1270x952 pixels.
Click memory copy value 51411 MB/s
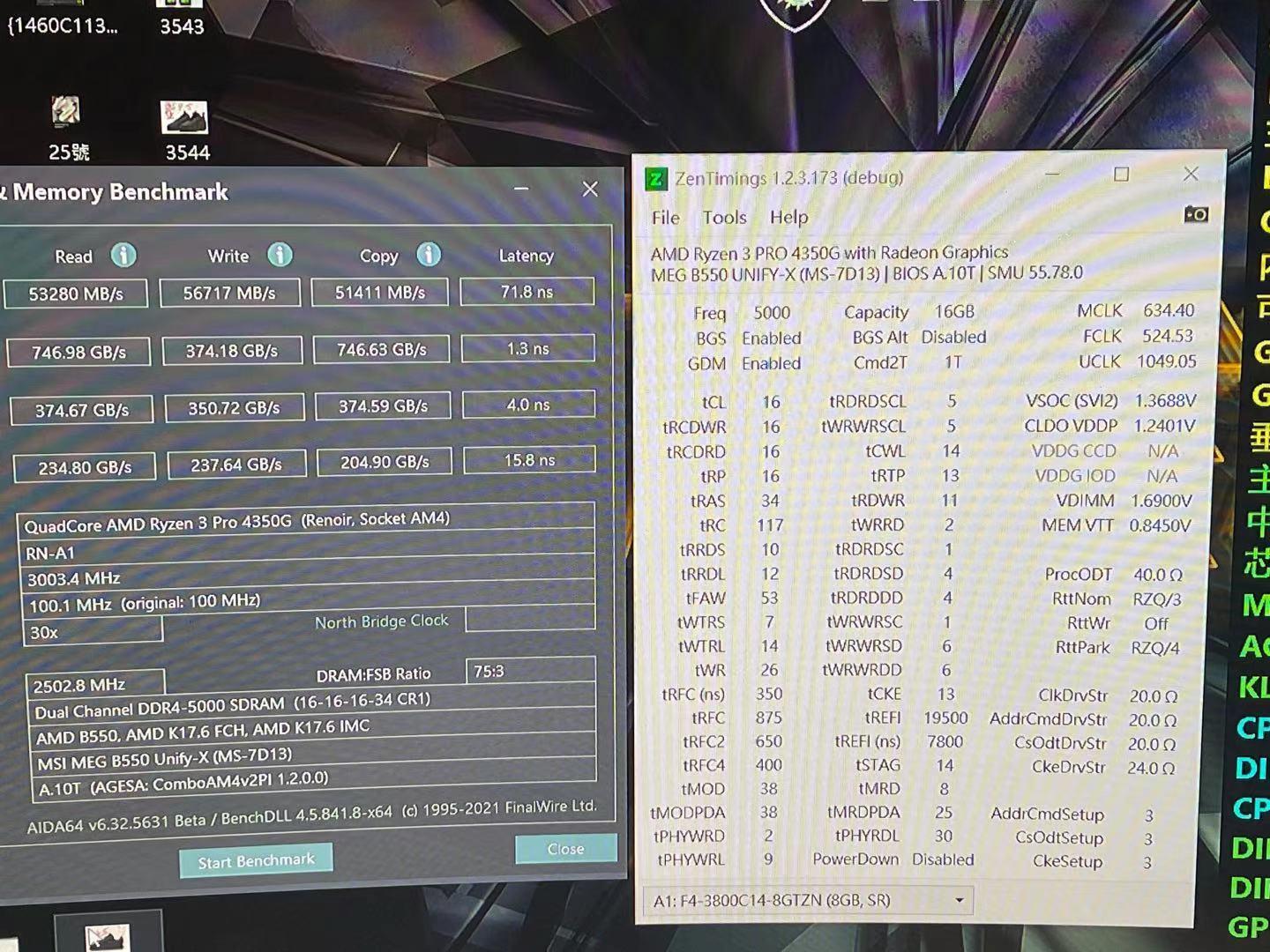tap(380, 292)
